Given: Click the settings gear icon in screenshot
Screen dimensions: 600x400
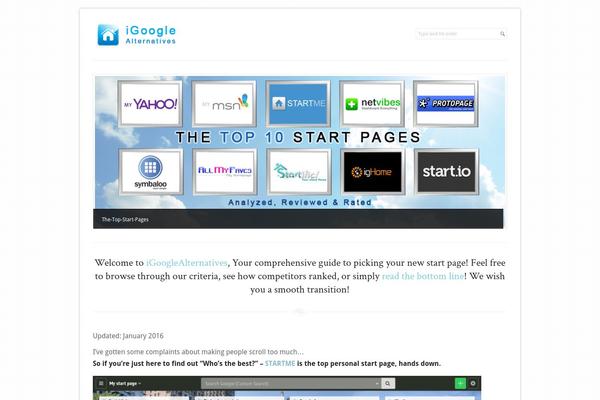Looking at the screenshot, I should [473, 383].
